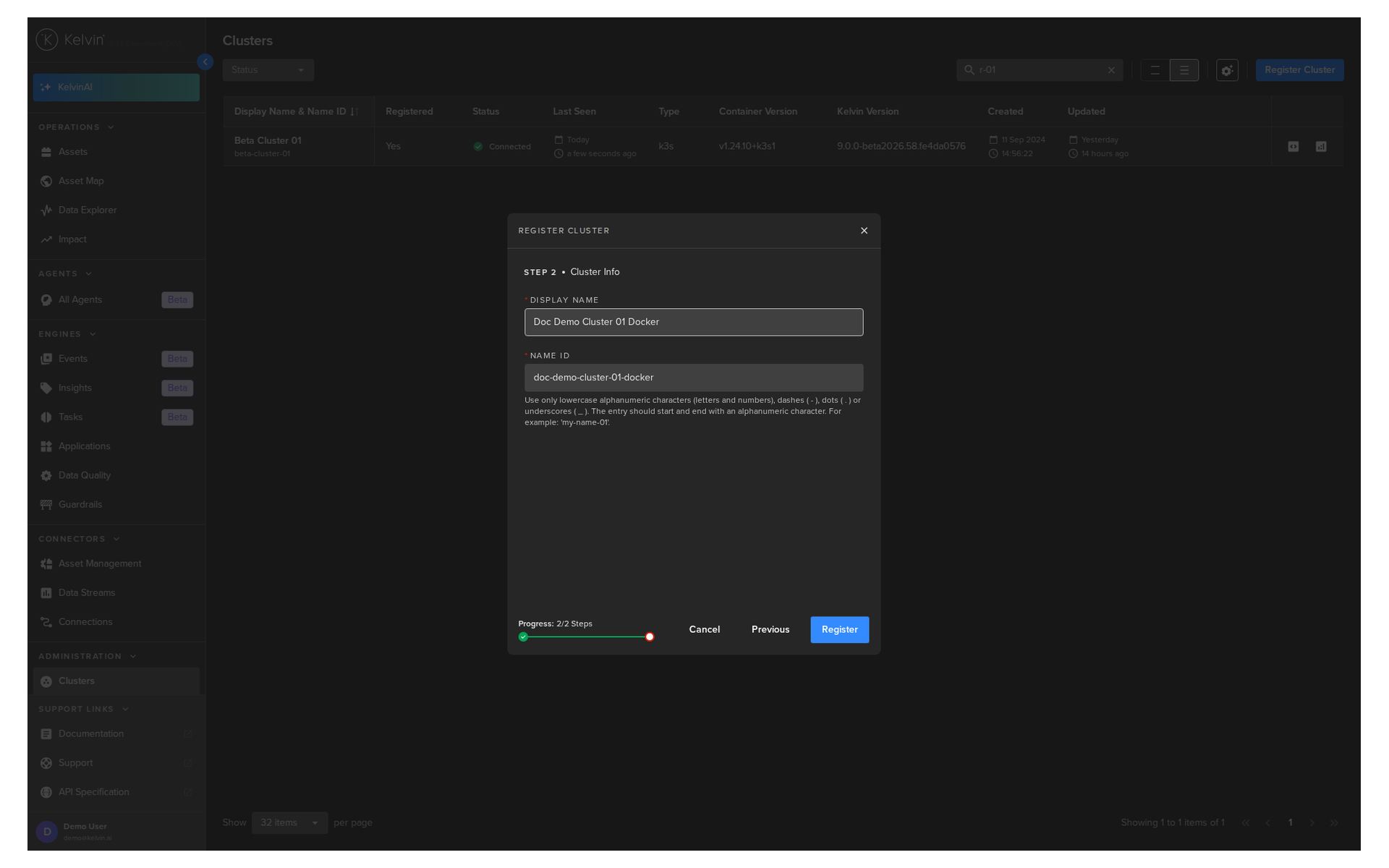Click the Container Version column header
Image resolution: width=1389 pixels, height=868 pixels.
[757, 111]
